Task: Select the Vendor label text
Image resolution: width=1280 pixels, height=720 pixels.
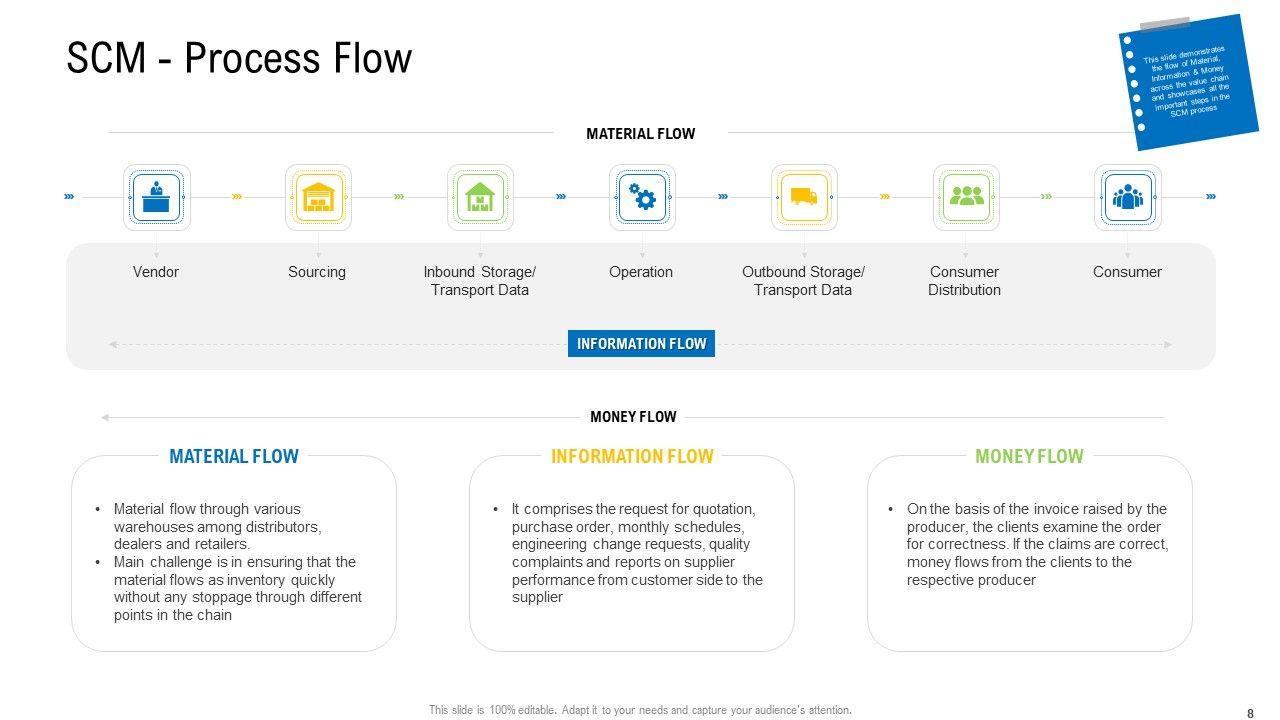Action: coord(156,272)
